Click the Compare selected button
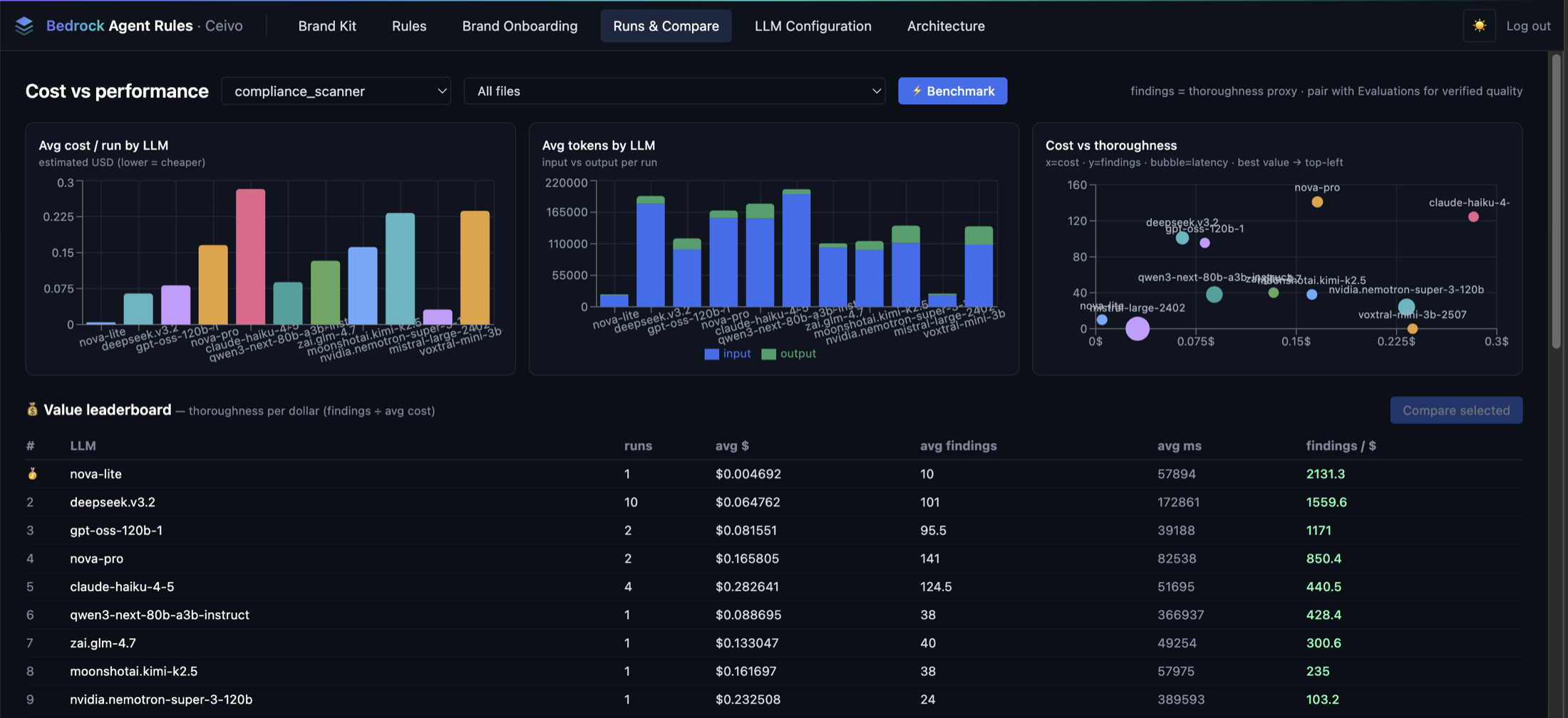The image size is (1568, 718). [1456, 410]
